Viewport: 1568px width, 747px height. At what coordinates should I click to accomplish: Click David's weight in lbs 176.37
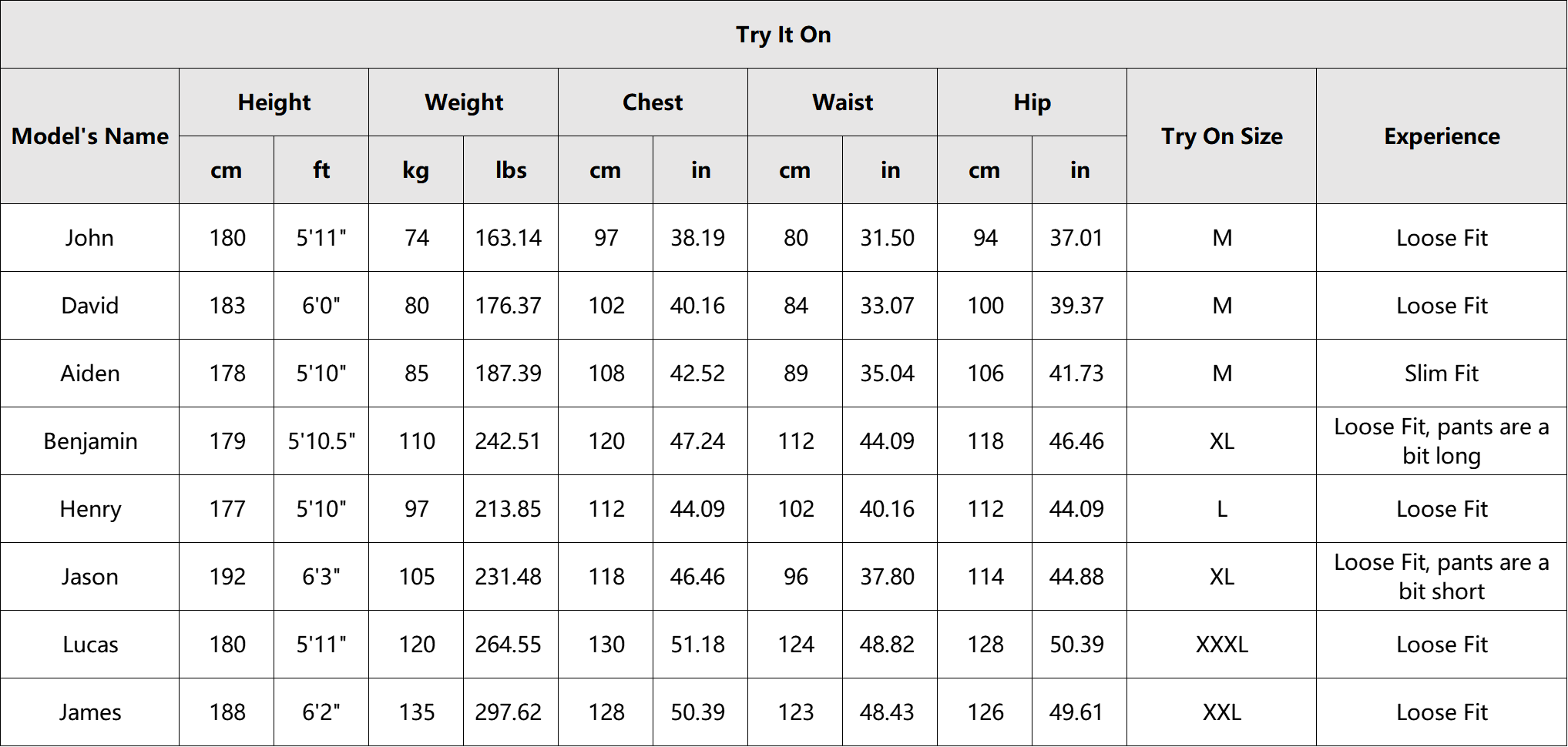point(510,306)
